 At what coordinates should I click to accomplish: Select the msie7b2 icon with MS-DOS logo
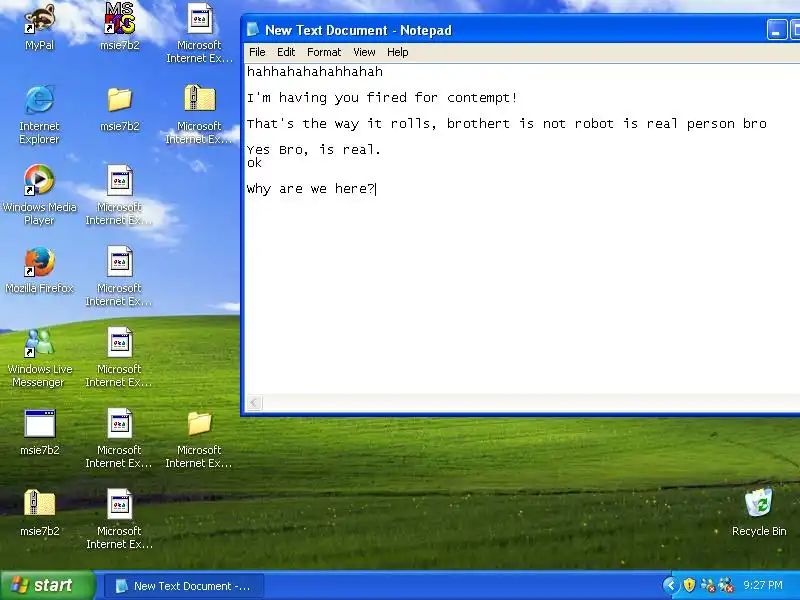[119, 27]
